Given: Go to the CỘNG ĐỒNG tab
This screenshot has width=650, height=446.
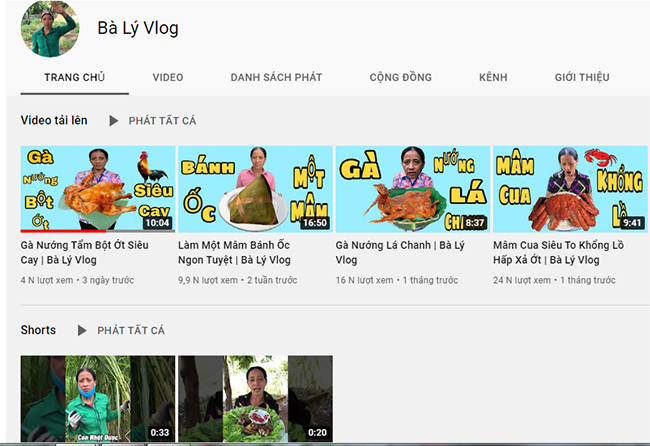Looking at the screenshot, I should click(x=400, y=77).
